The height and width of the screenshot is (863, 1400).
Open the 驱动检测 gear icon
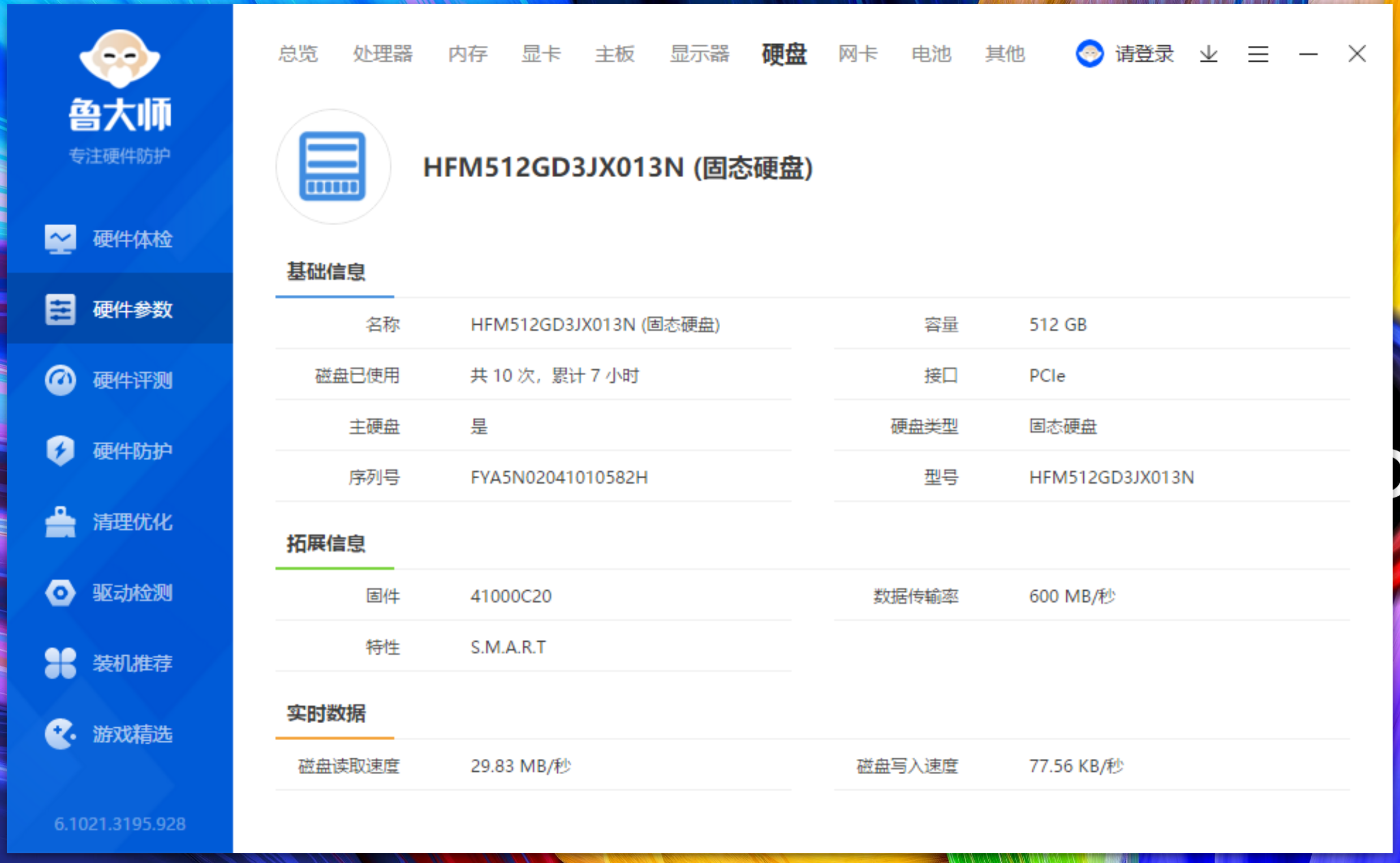pyautogui.click(x=60, y=592)
